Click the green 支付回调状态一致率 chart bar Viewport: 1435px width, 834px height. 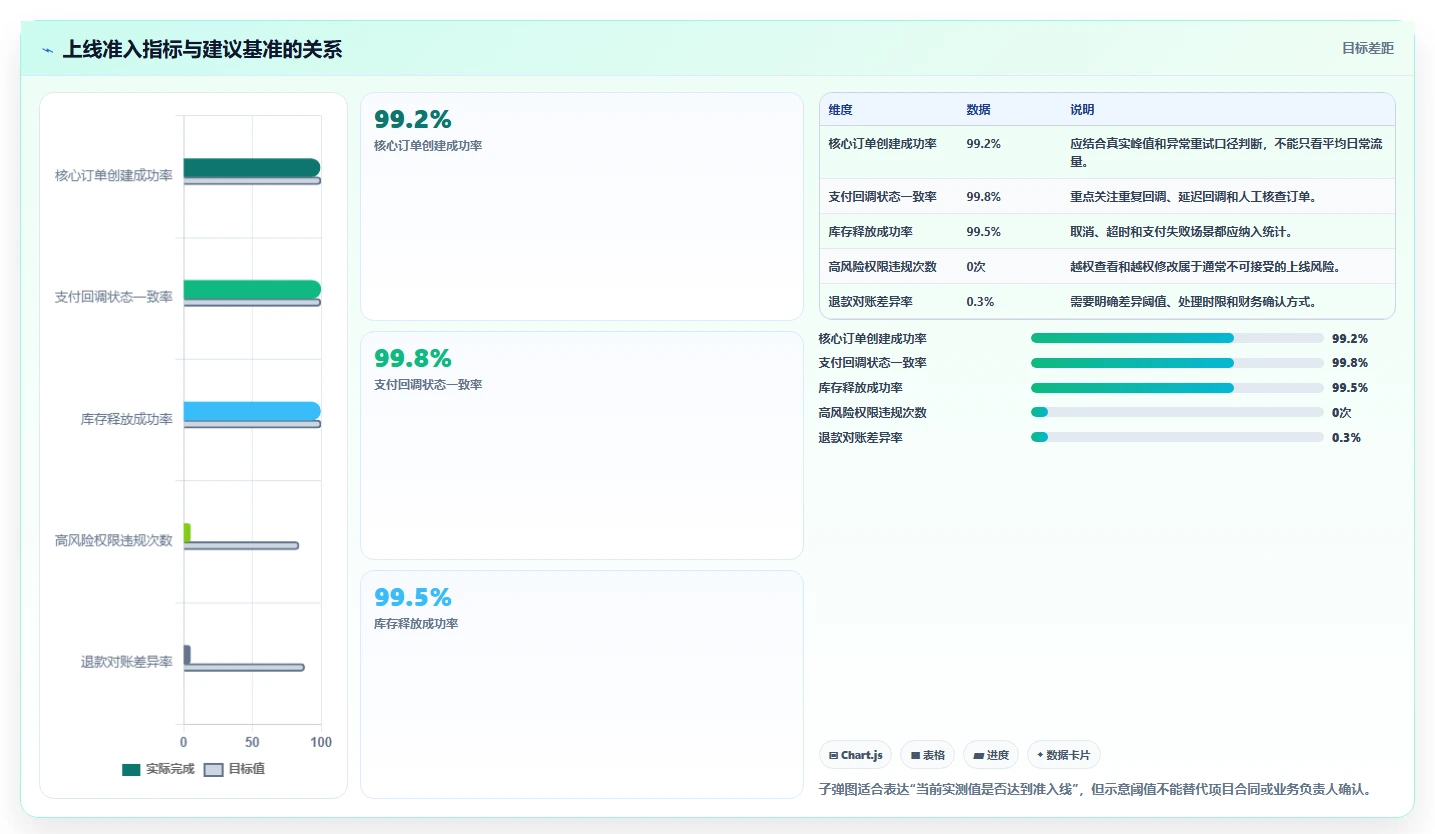click(x=252, y=289)
